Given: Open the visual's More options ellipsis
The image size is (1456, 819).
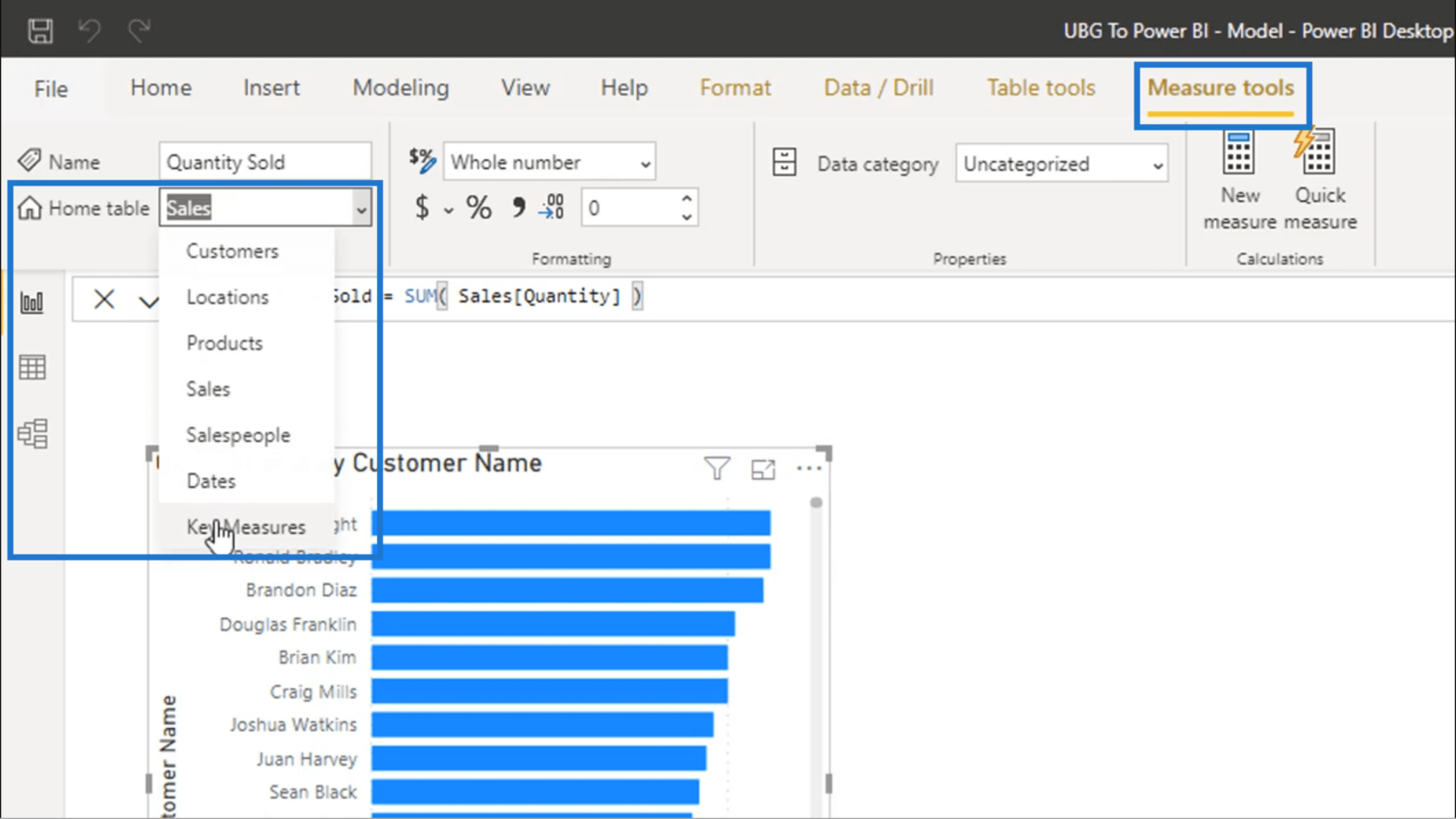Looking at the screenshot, I should click(809, 469).
